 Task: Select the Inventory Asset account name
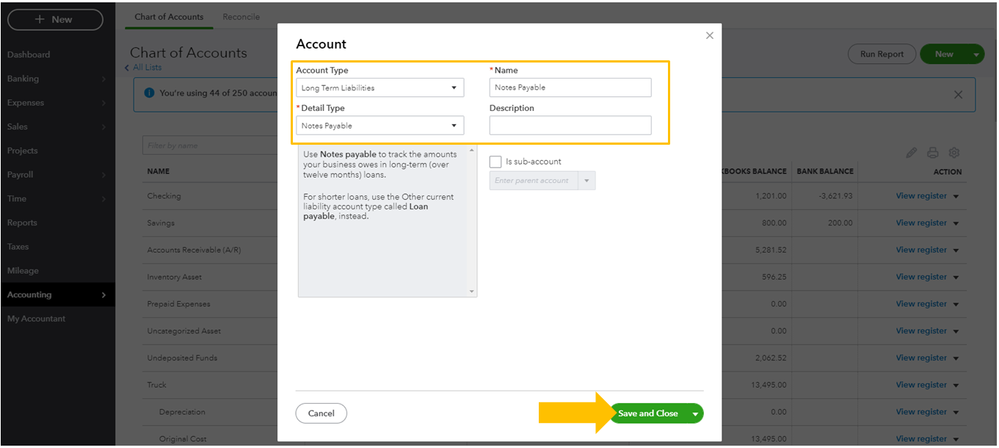[x=175, y=278]
